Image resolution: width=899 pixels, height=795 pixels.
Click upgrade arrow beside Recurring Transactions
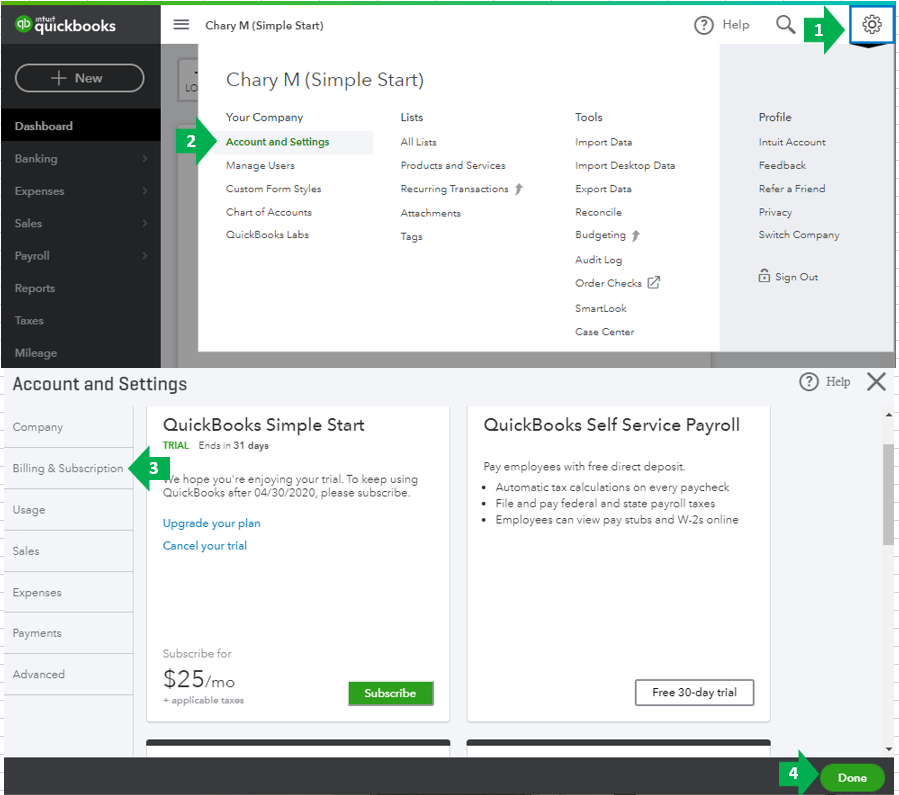coord(519,189)
